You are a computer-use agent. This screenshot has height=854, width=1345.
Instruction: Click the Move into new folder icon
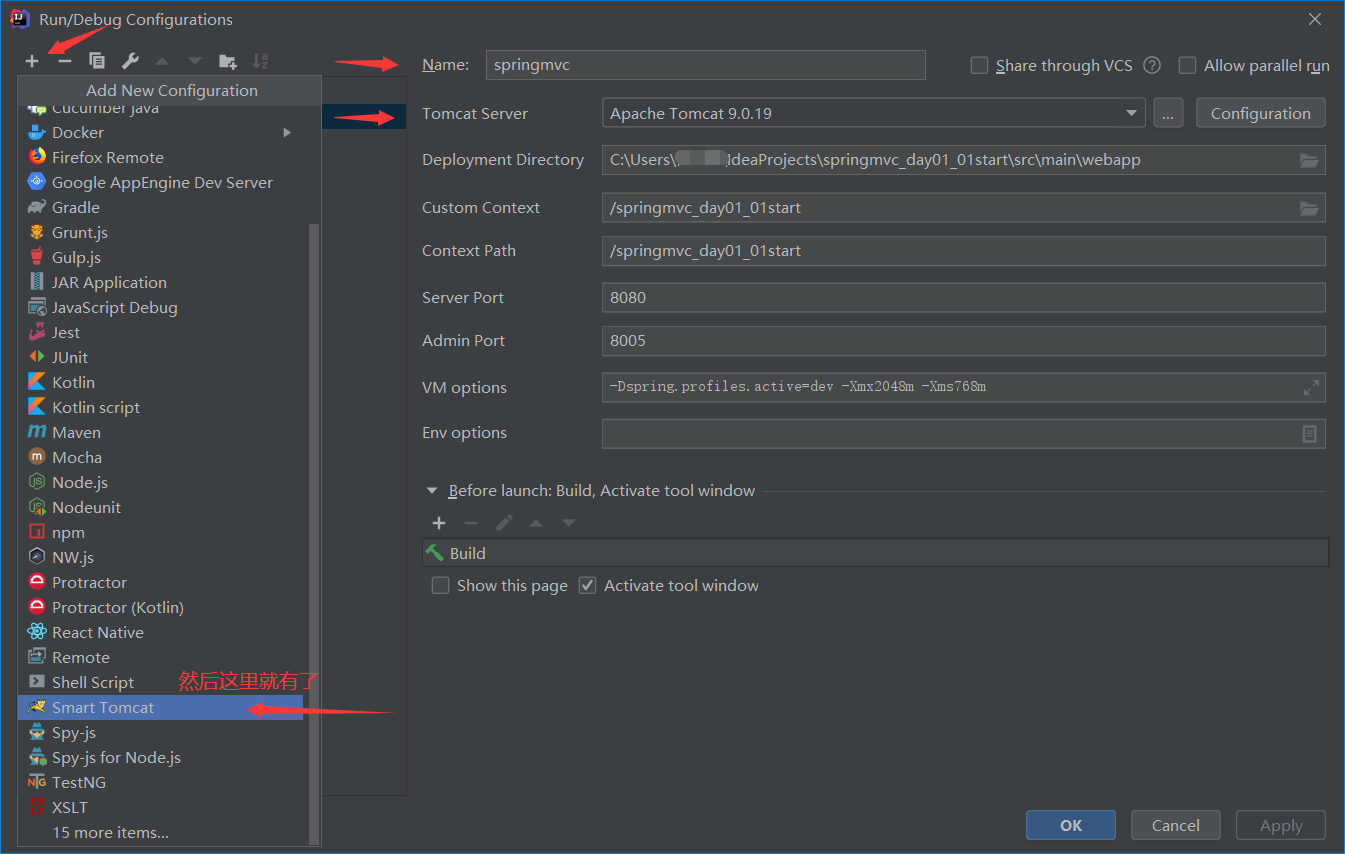click(228, 61)
